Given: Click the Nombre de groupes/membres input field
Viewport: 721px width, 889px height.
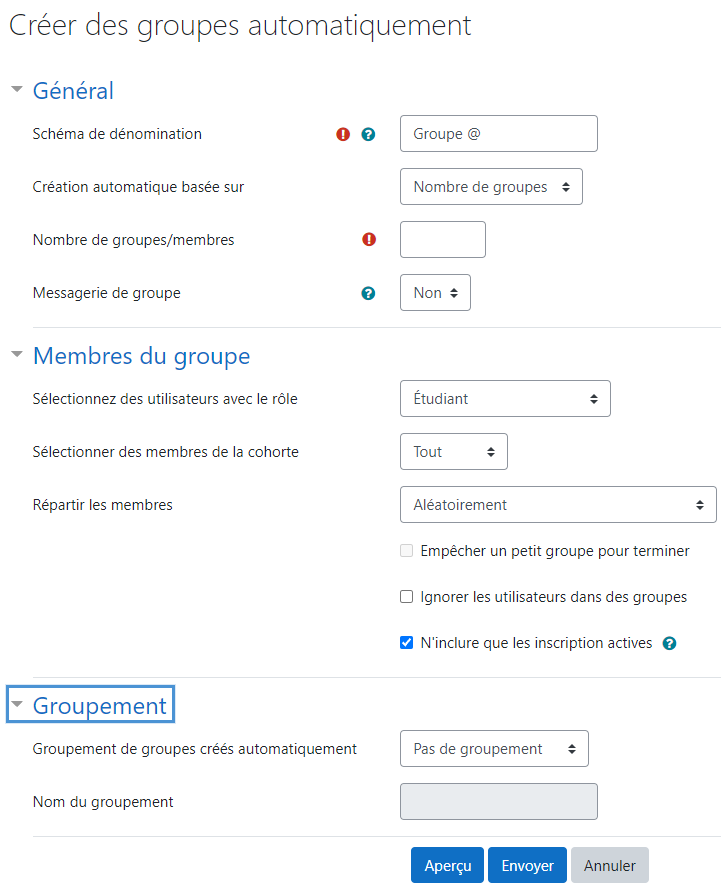Looking at the screenshot, I should tap(443, 239).
